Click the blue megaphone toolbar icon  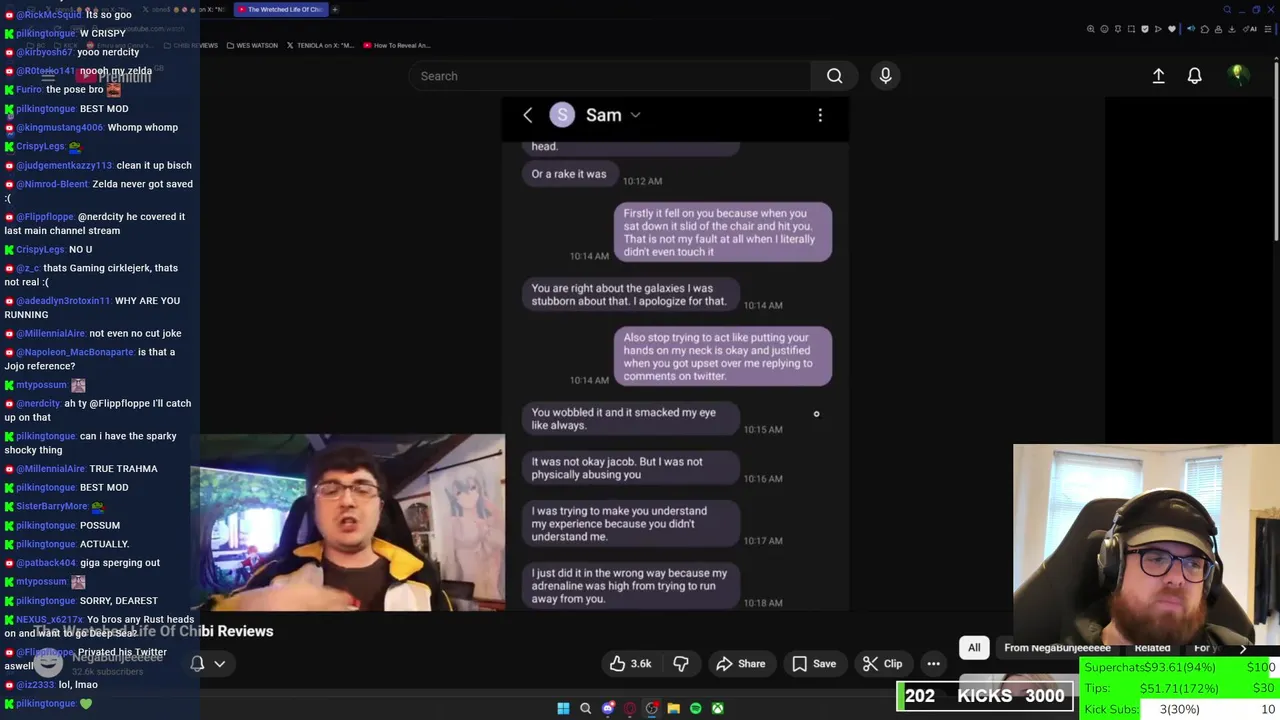click(1191, 29)
